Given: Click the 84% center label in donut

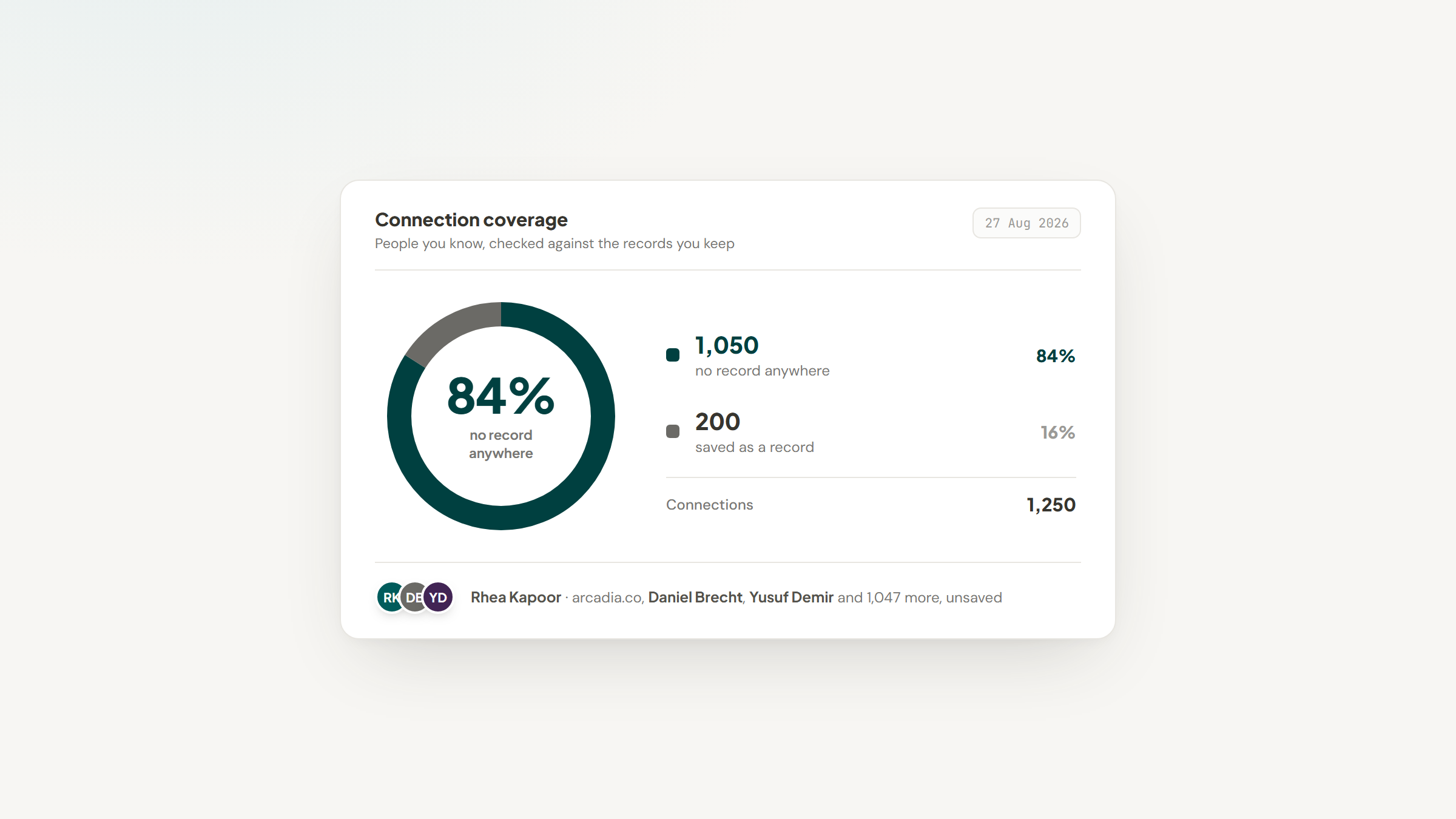Looking at the screenshot, I should click(501, 397).
